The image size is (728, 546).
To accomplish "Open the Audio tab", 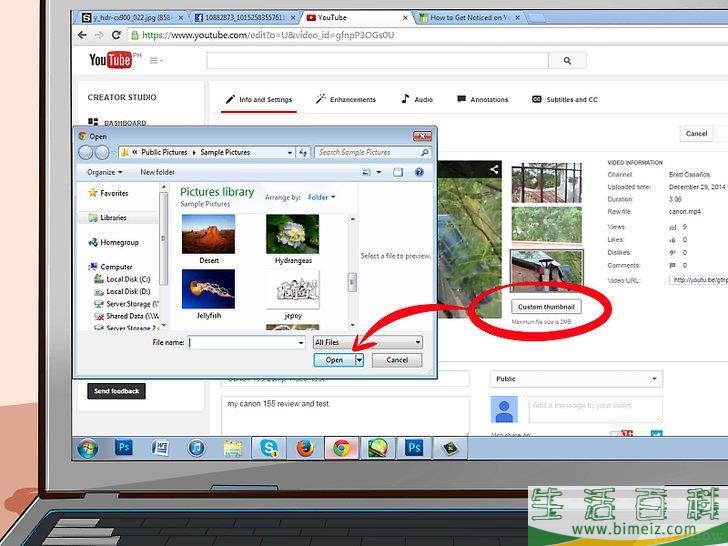I will point(416,99).
